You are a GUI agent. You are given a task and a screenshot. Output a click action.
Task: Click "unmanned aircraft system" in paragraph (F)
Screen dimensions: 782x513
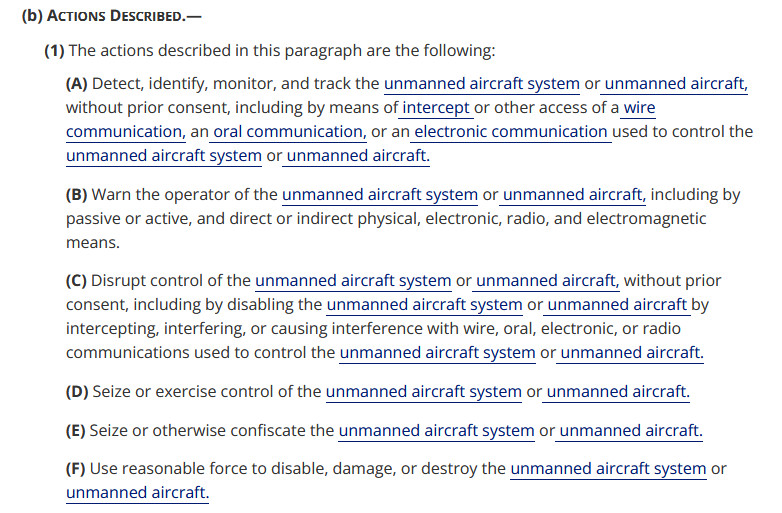[x=608, y=468]
